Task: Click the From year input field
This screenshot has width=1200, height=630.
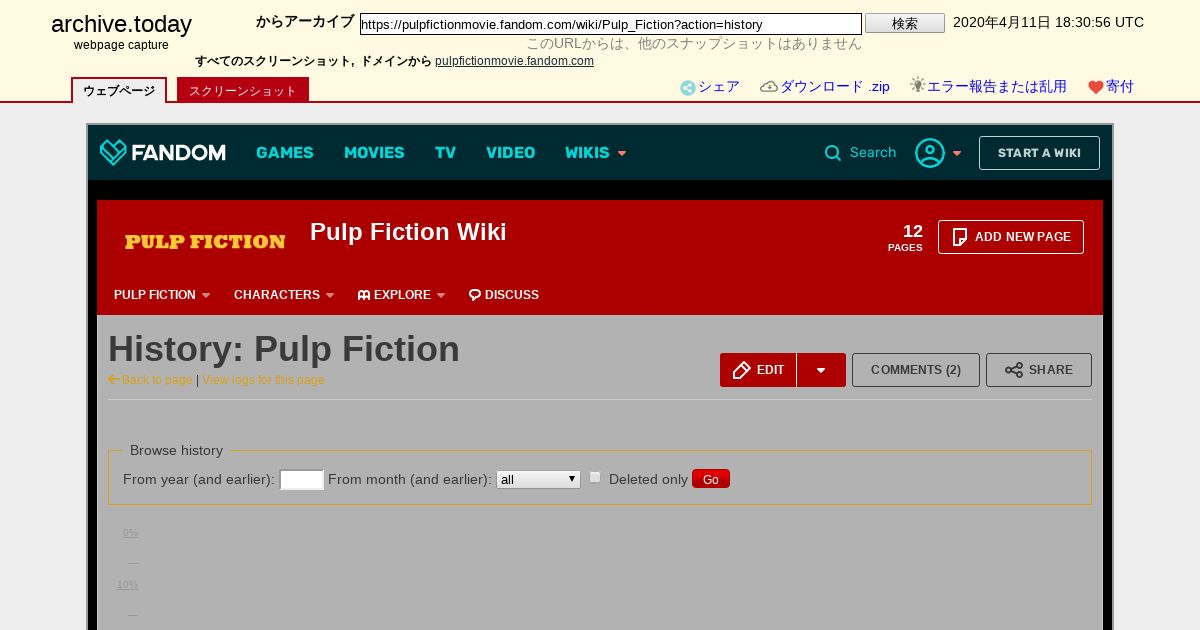Action: coord(302,480)
